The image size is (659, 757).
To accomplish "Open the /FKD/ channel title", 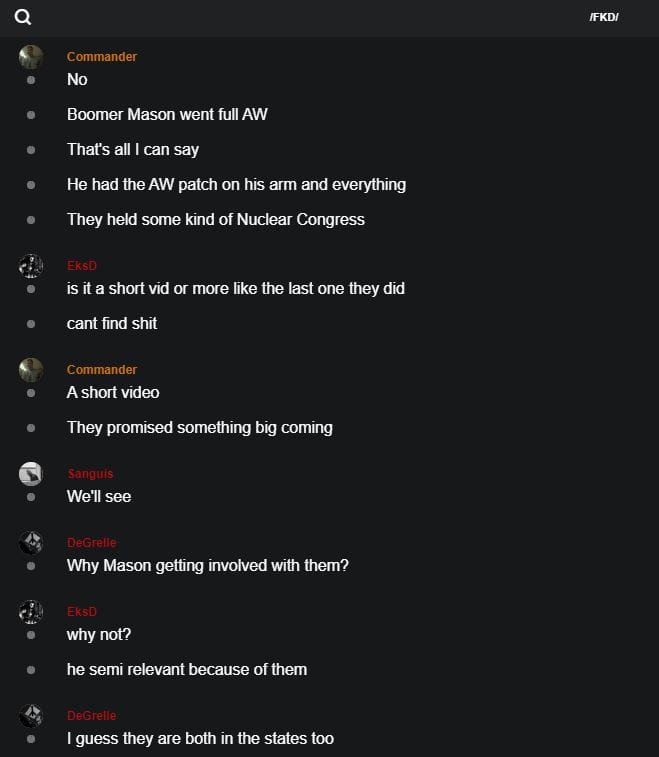I will [x=604, y=17].
